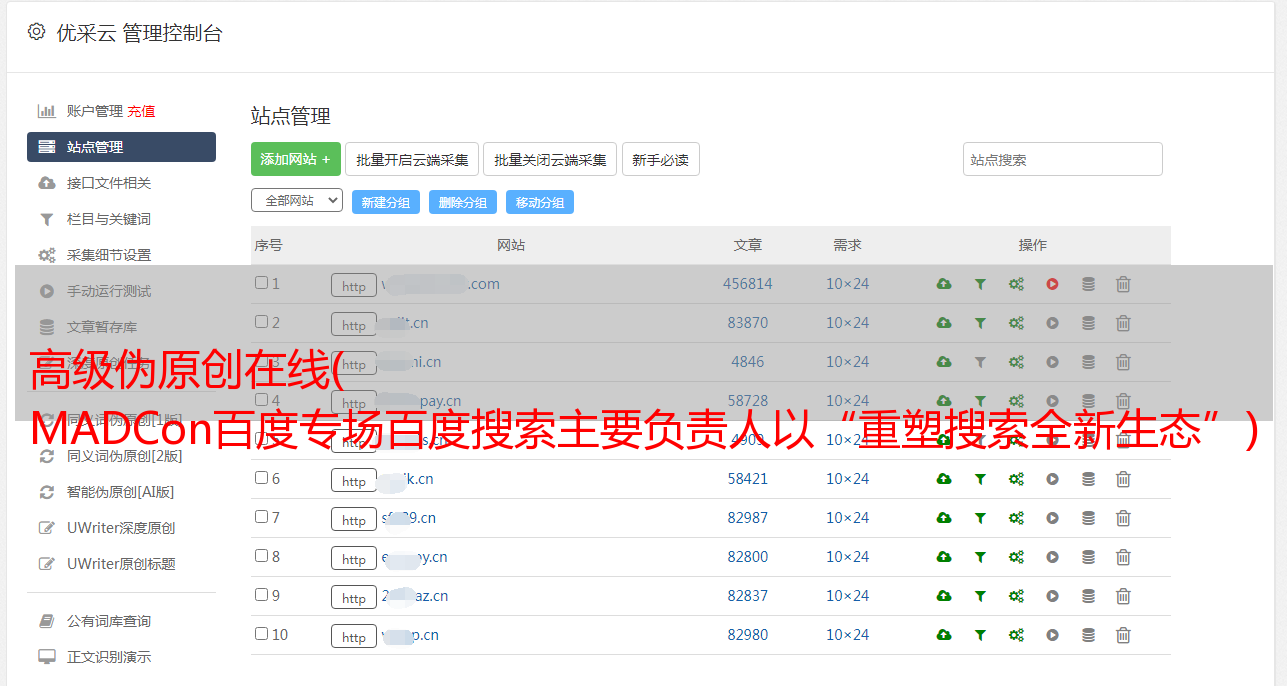Click the trash icon in row 10
The height and width of the screenshot is (686, 1287).
pyautogui.click(x=1123, y=635)
